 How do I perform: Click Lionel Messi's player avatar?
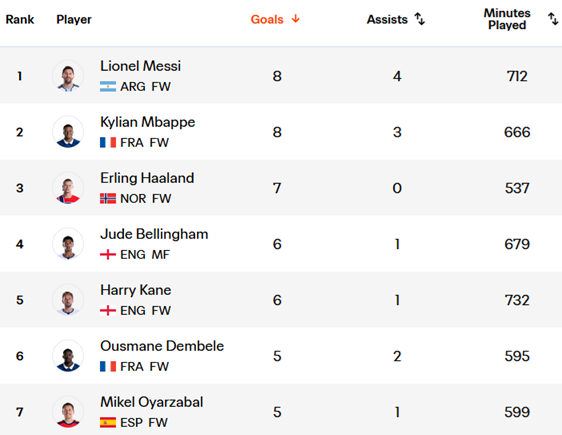click(68, 76)
